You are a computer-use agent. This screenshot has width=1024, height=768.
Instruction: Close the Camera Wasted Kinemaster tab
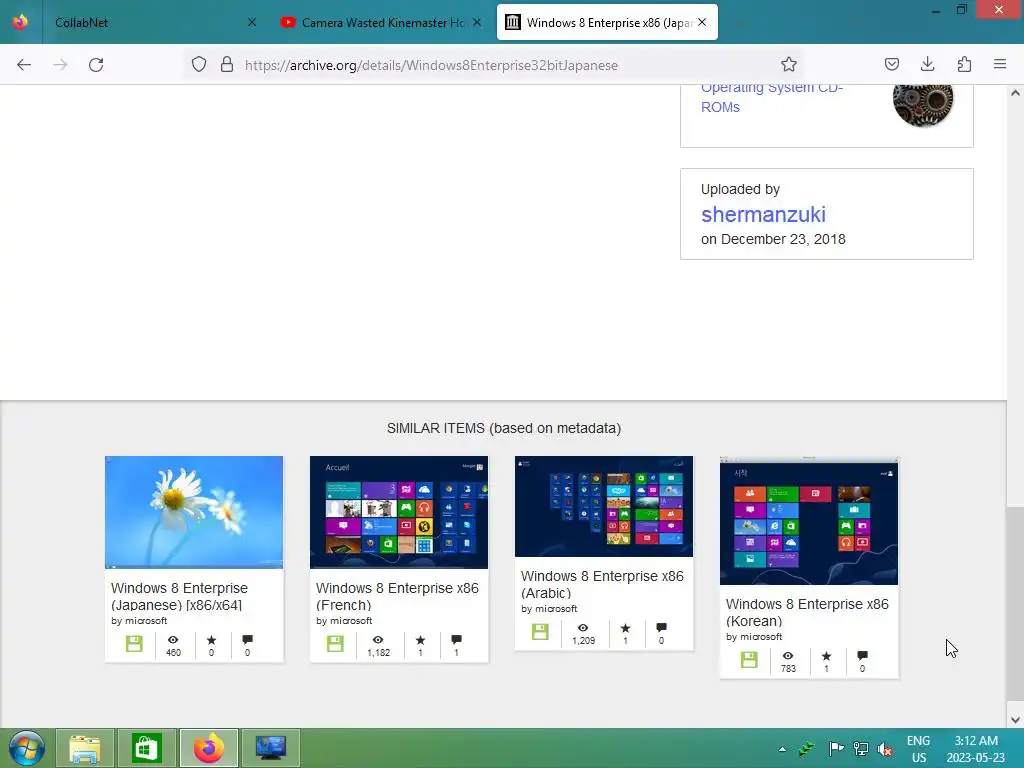tap(477, 22)
